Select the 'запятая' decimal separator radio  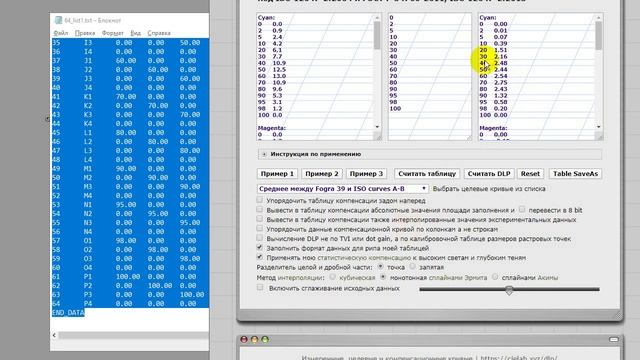point(413,267)
